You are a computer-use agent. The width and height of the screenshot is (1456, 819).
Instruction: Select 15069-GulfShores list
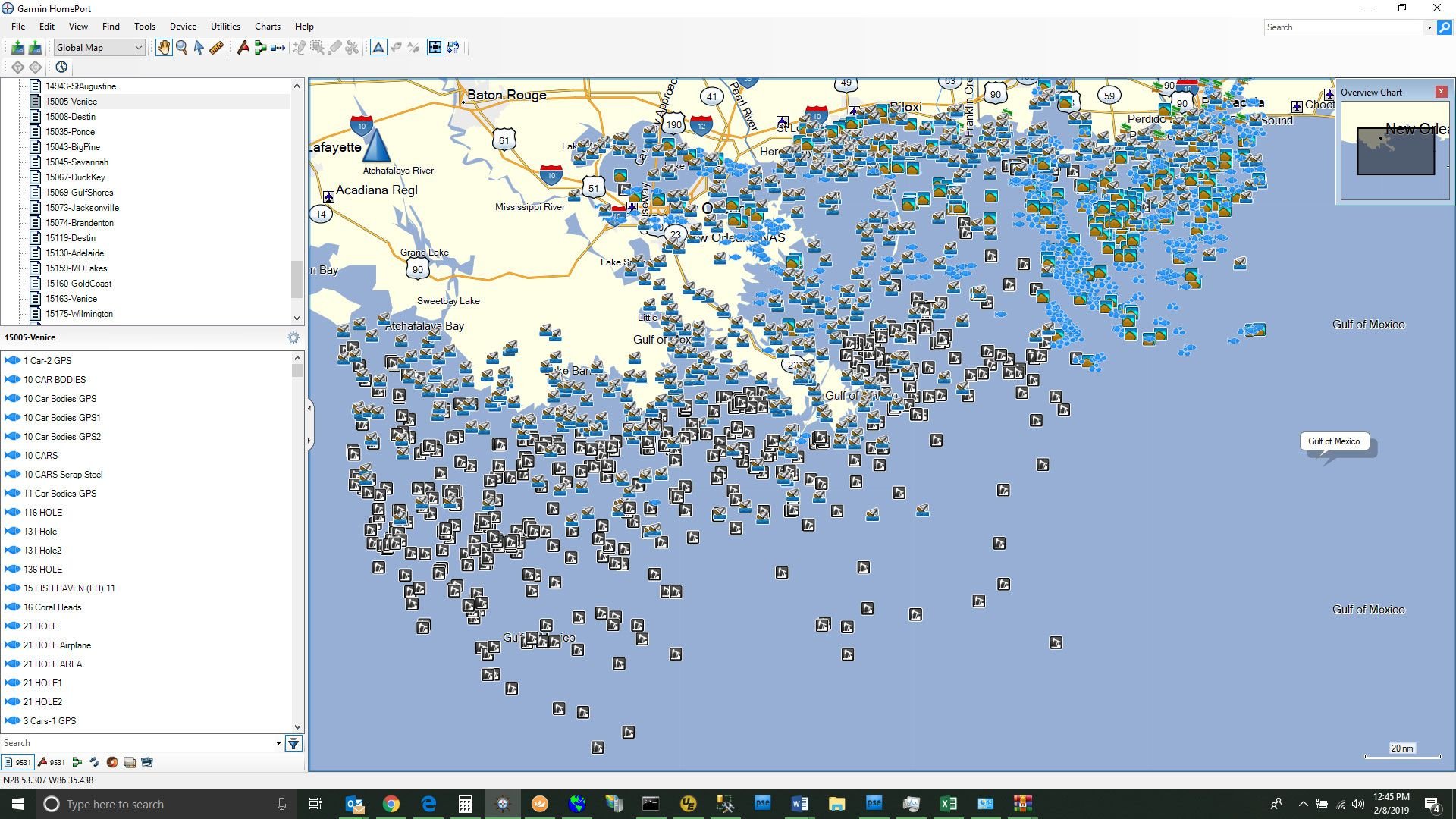click(79, 193)
